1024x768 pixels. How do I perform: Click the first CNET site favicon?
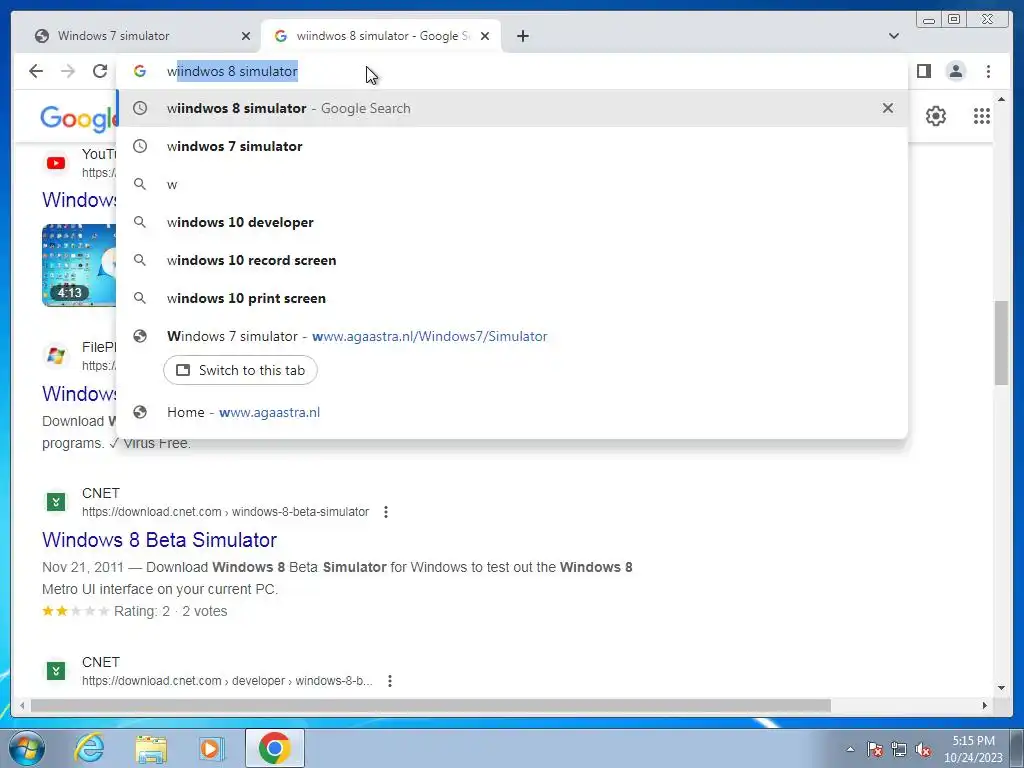click(56, 502)
